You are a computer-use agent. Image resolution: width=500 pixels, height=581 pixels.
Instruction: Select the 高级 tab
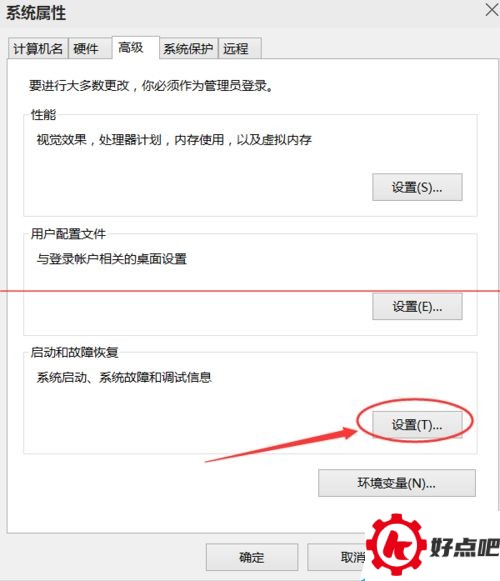136,47
